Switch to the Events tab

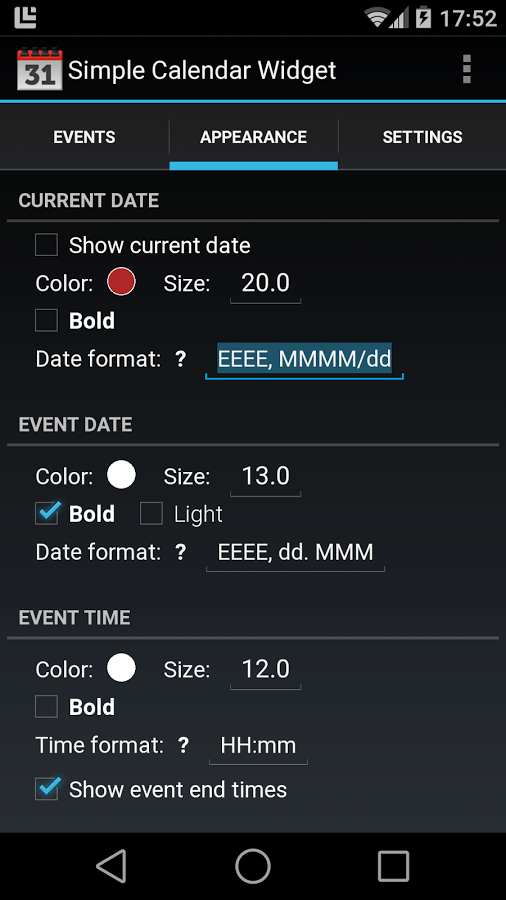click(x=84, y=137)
